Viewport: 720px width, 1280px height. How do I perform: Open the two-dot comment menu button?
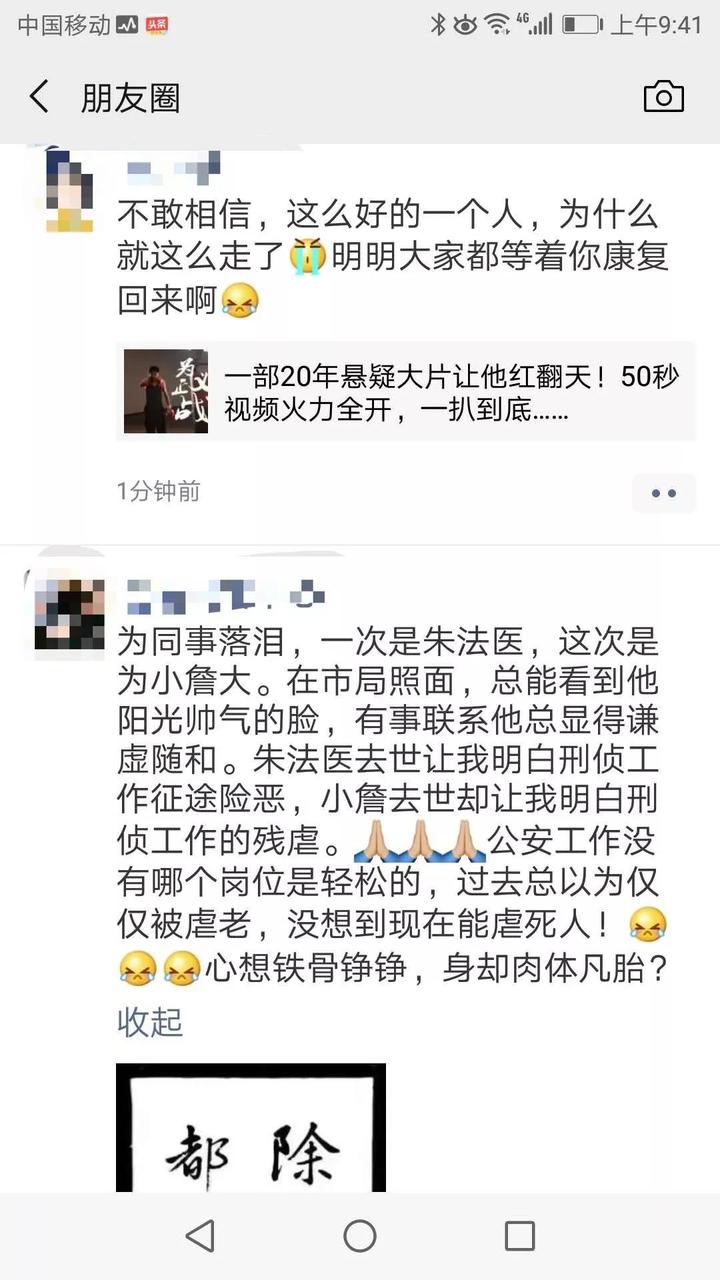coord(664,493)
